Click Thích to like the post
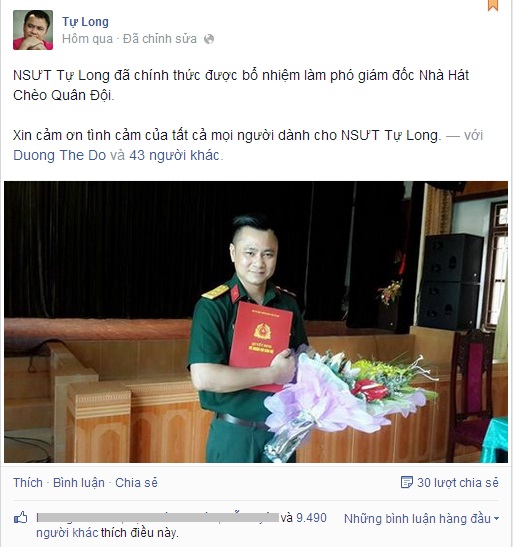Screen dimensions: 513x547 [28, 483]
